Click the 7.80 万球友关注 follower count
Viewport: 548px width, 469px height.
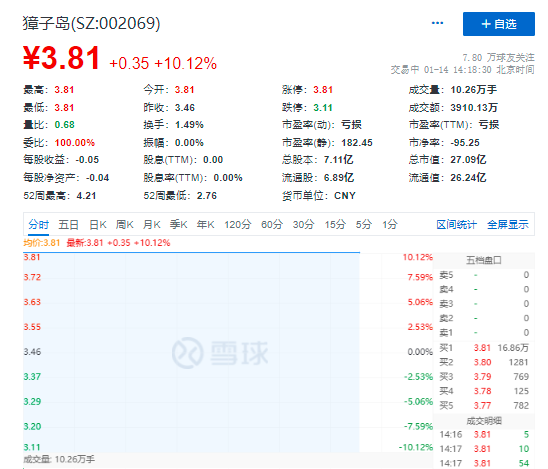[x=498, y=57]
